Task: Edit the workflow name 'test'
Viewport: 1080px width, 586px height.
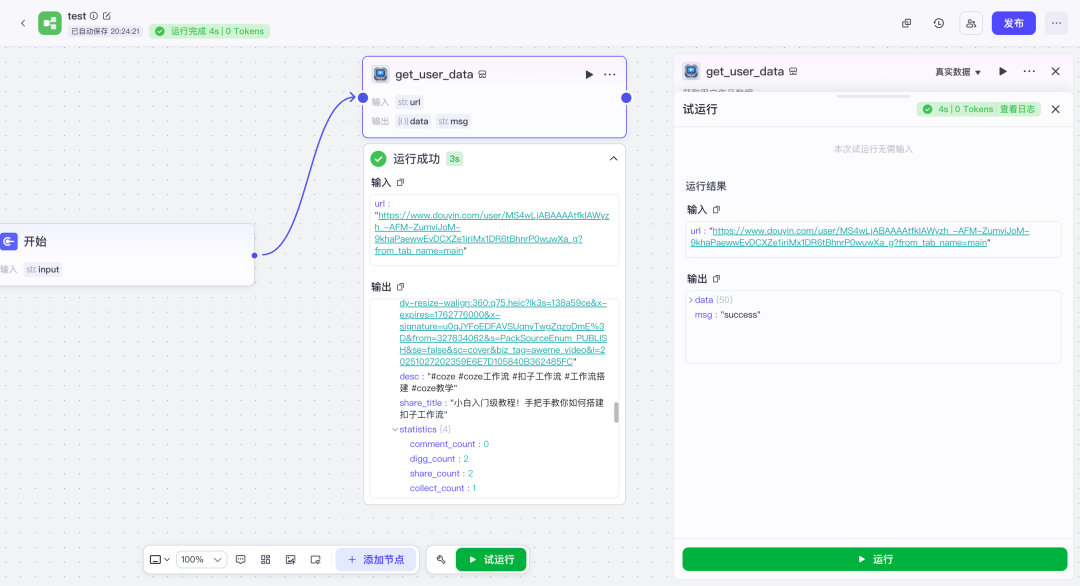Action: click(107, 16)
